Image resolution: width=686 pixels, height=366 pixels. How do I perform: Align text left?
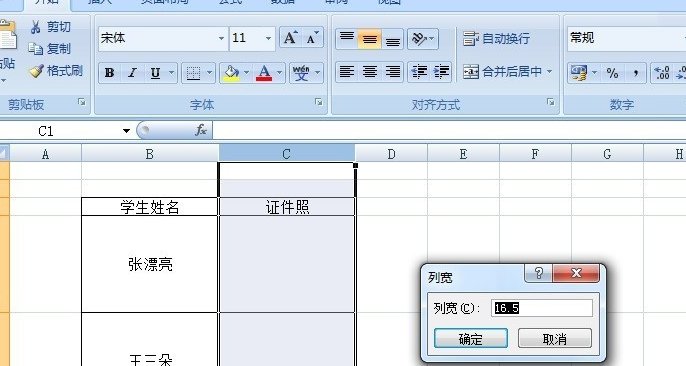click(347, 72)
